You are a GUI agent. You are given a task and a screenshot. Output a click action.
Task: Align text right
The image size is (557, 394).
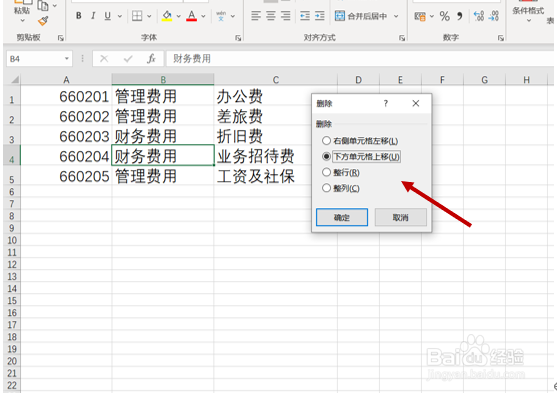point(285,16)
